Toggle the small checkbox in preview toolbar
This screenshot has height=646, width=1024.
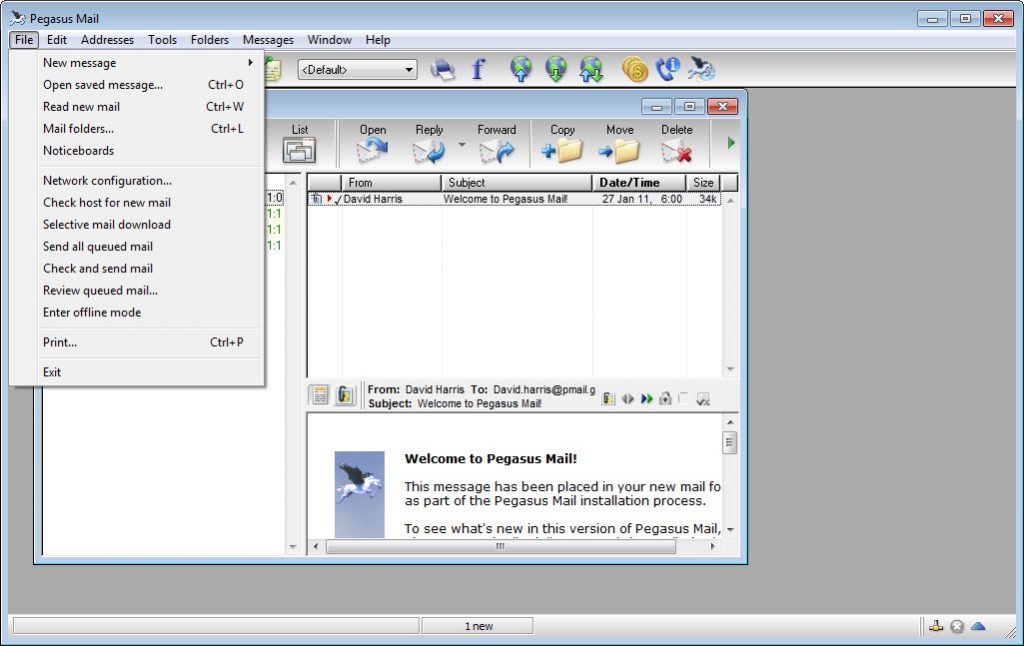click(x=683, y=398)
